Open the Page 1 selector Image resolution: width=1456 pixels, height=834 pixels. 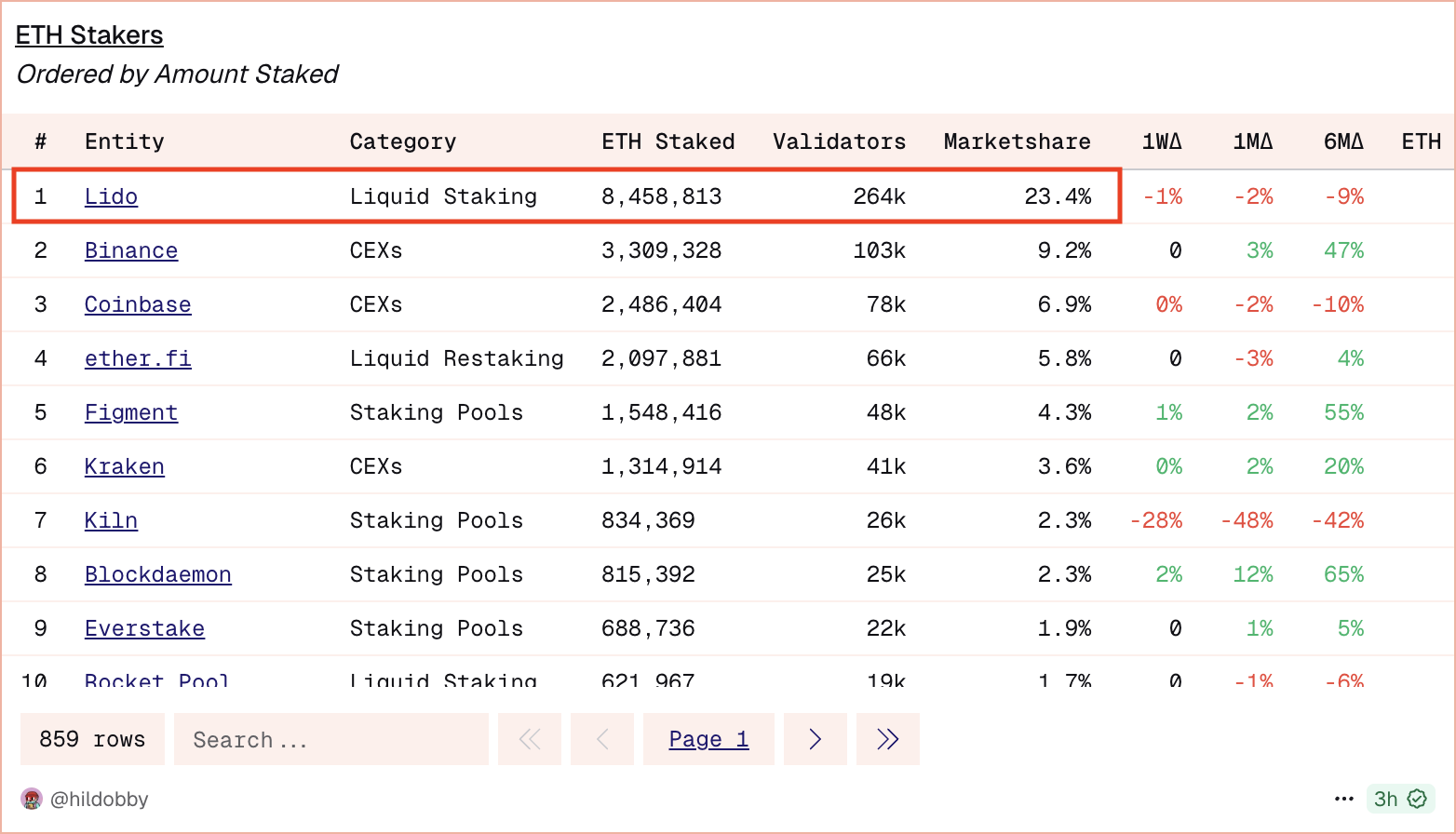(708, 739)
